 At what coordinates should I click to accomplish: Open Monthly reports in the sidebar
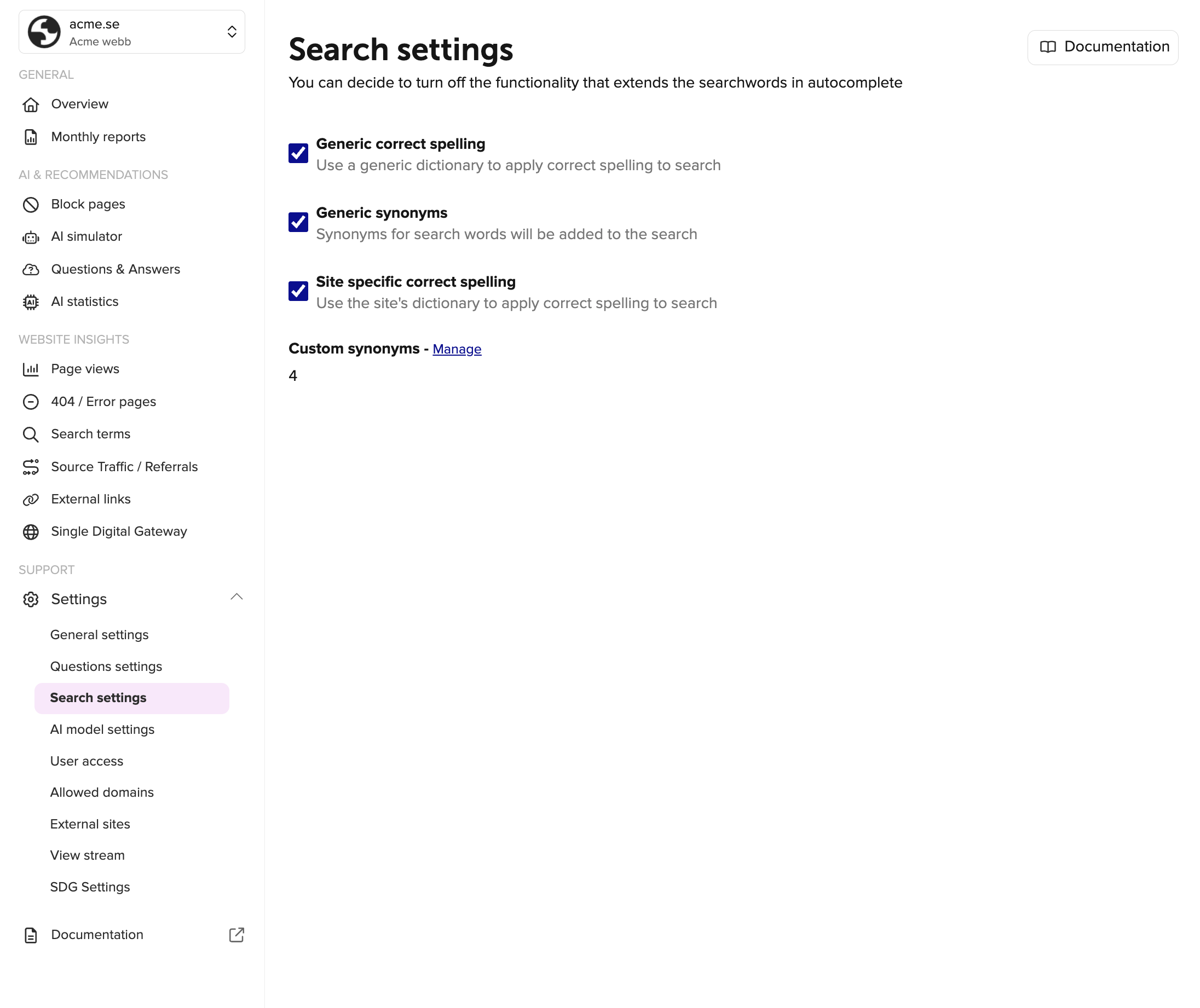pyautogui.click(x=99, y=137)
